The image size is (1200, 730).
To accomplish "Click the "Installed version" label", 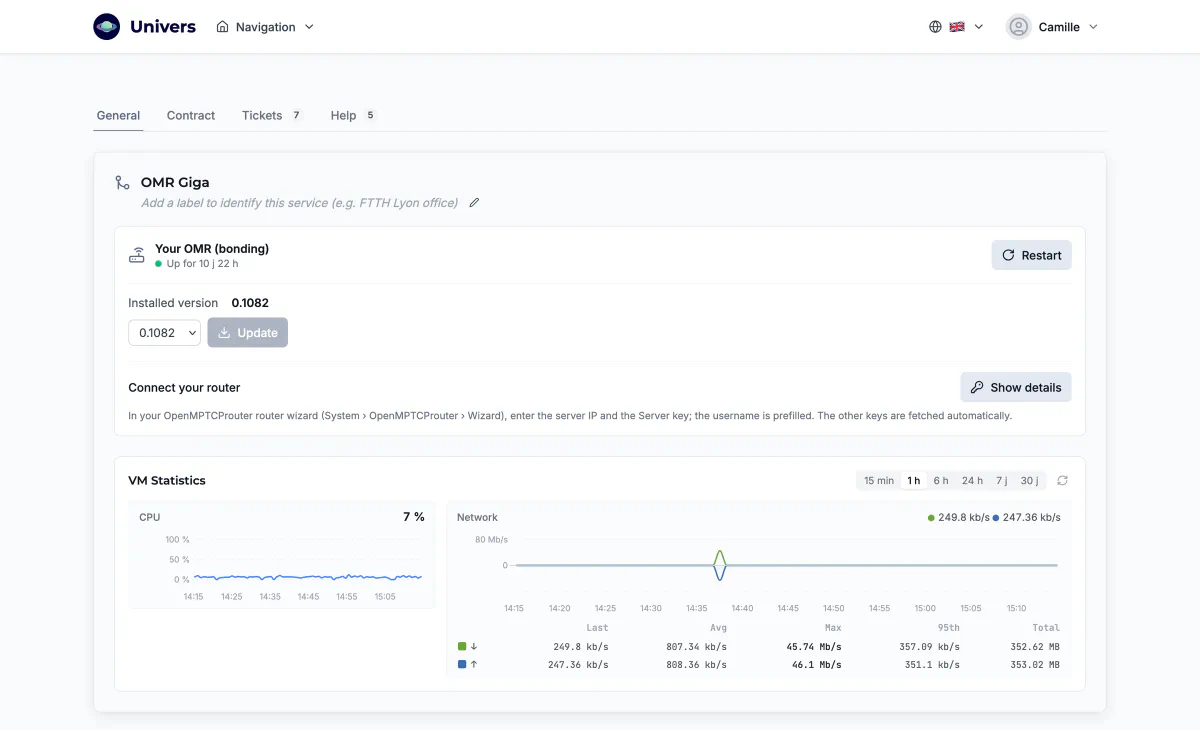I will (173, 303).
